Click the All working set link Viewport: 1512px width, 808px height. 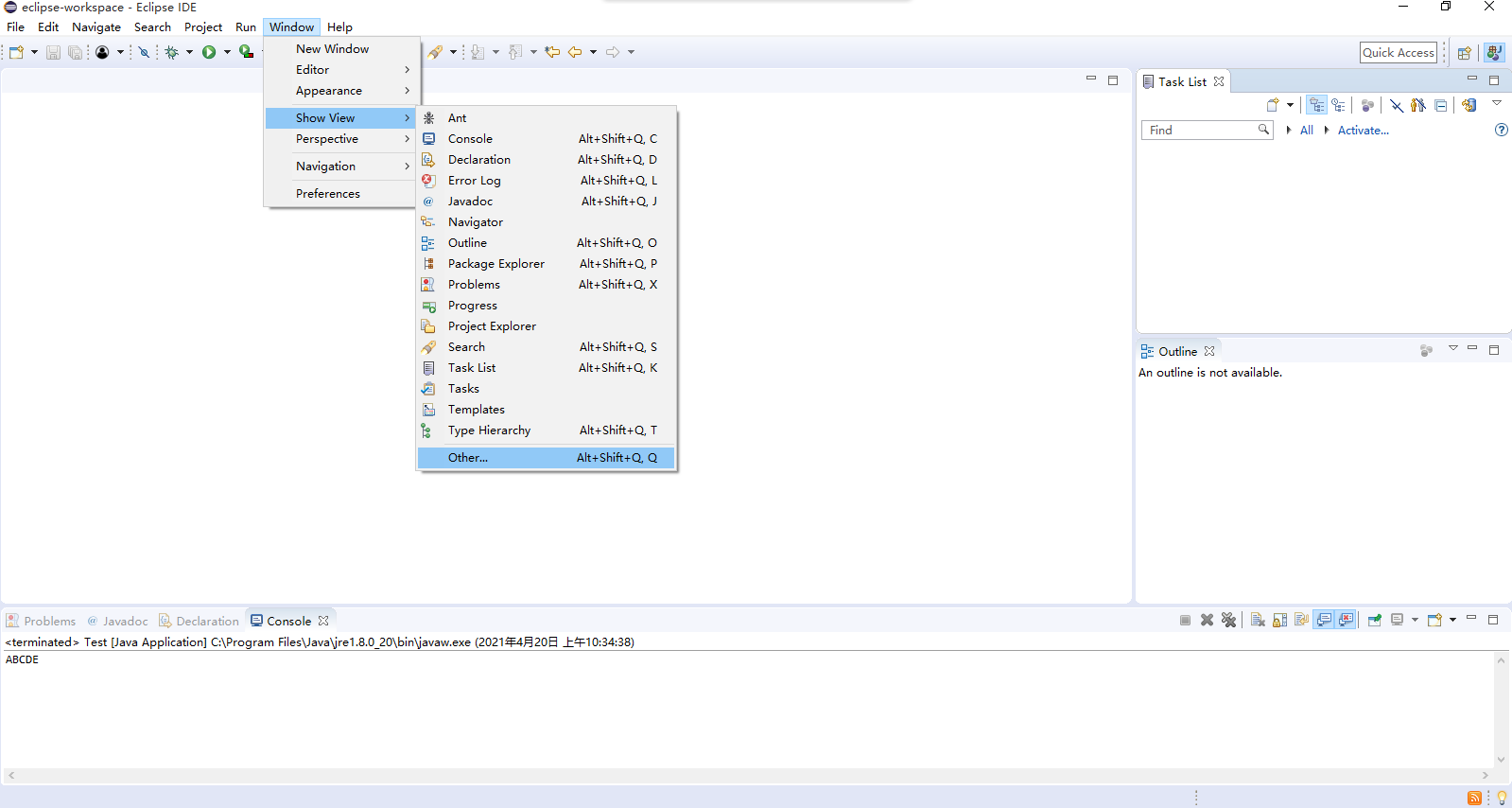coord(1306,131)
